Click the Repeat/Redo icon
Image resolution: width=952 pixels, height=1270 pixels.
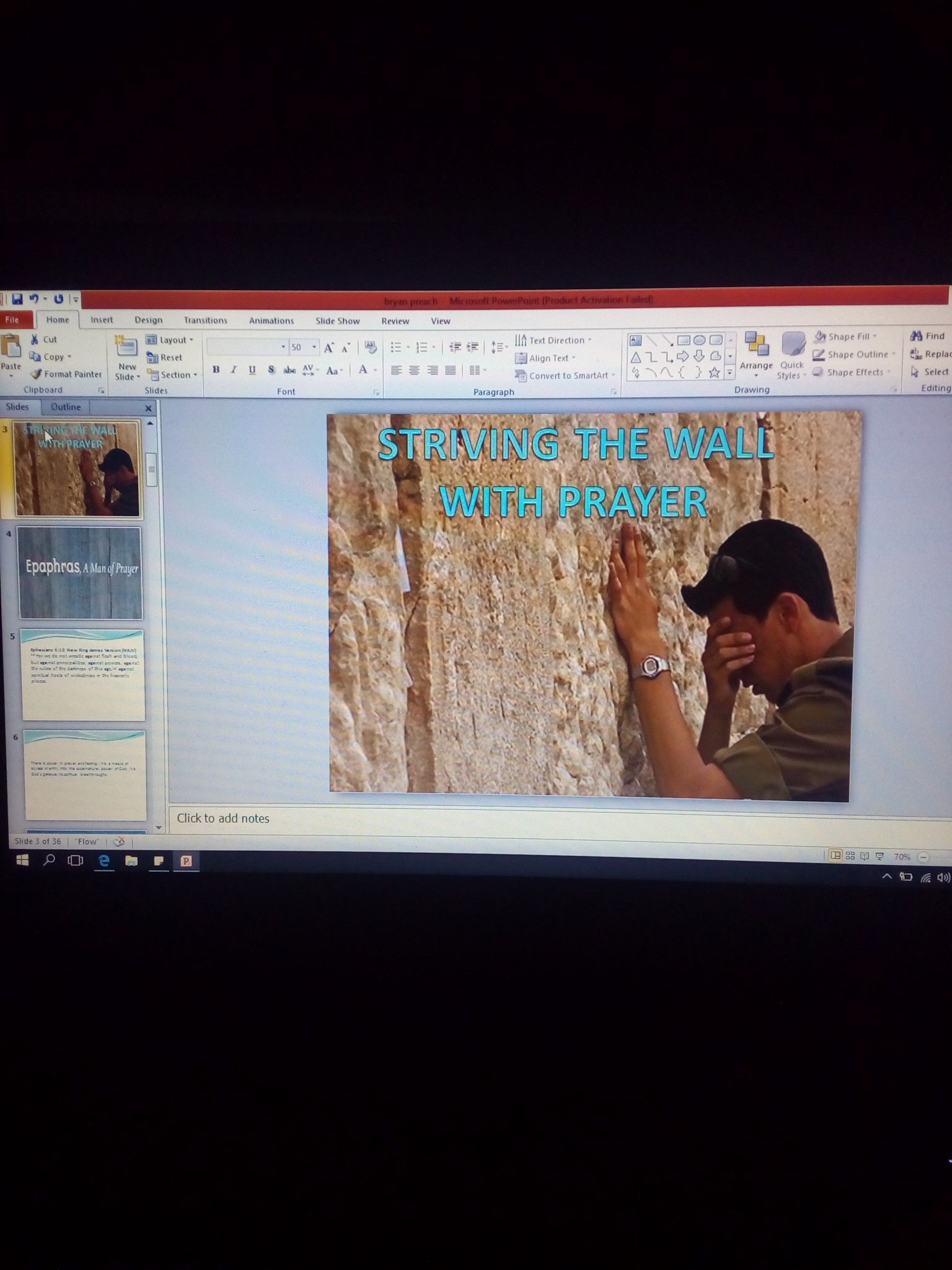(x=58, y=299)
